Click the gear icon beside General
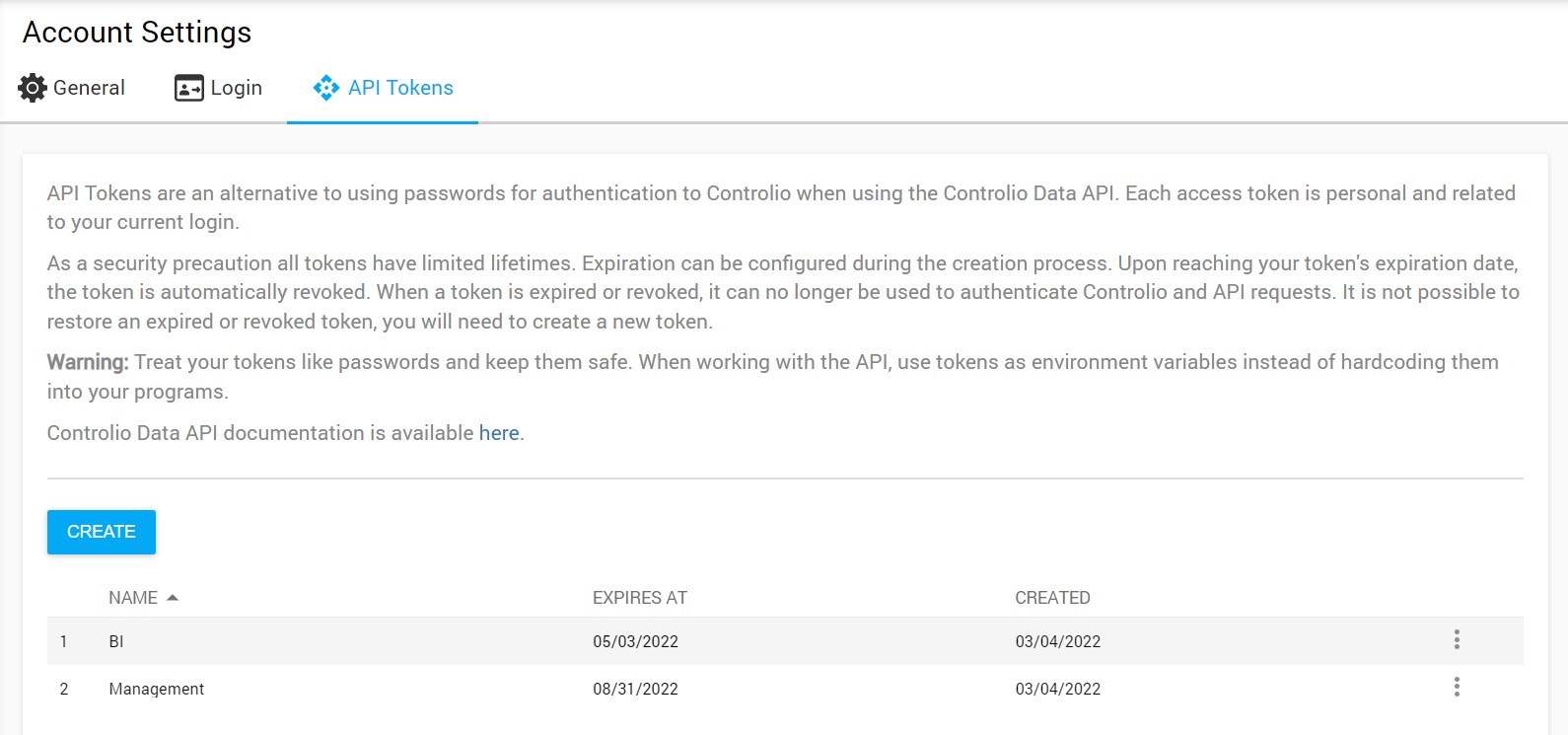1568x735 pixels. [x=33, y=88]
